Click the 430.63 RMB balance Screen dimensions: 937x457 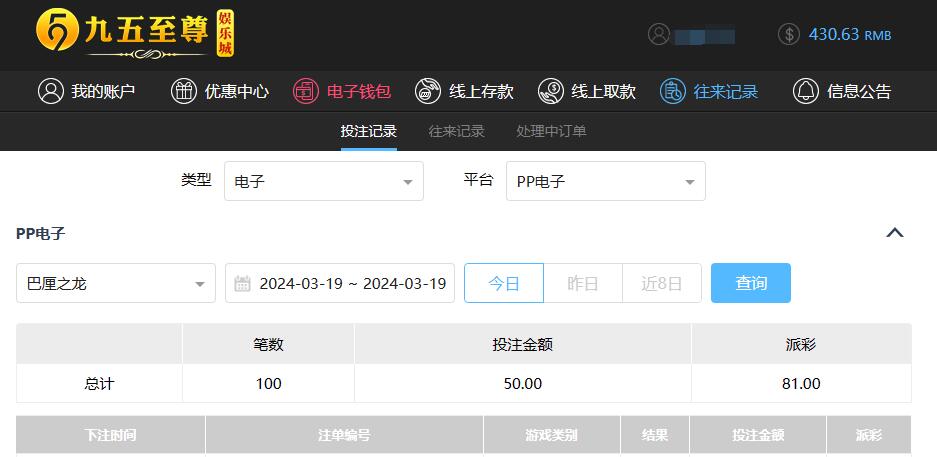[850, 34]
